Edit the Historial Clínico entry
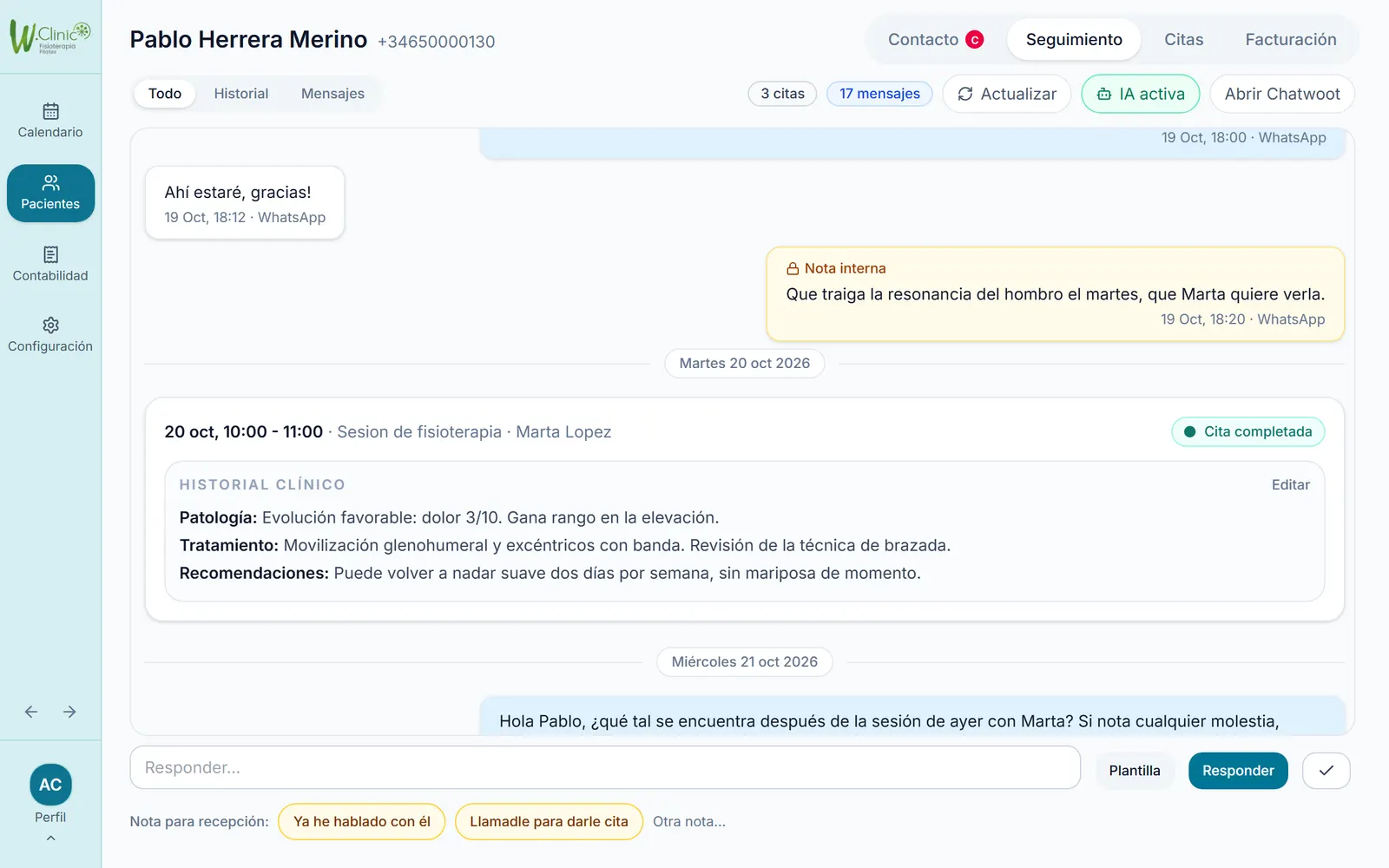The height and width of the screenshot is (868, 1389). [1290, 484]
